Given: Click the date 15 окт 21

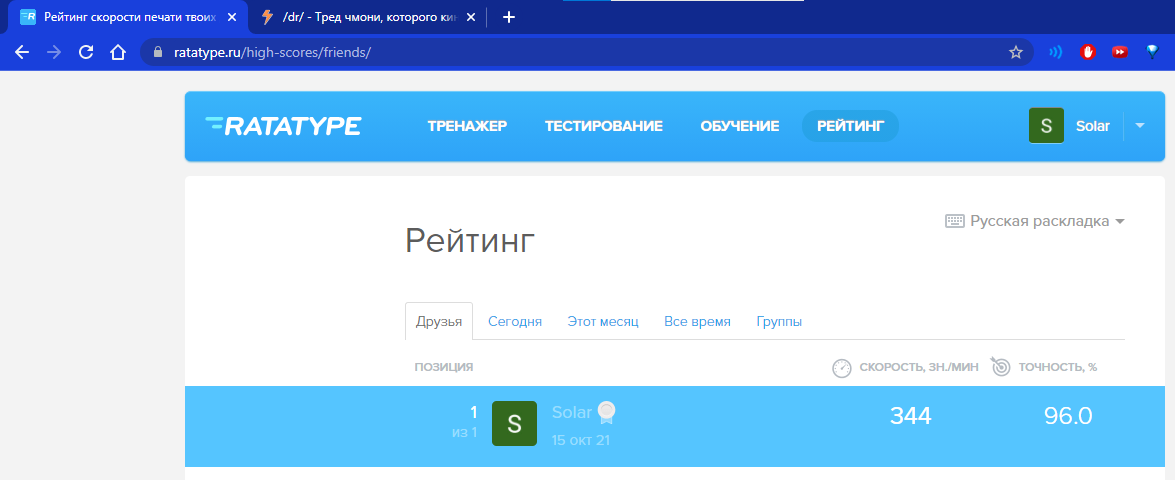Looking at the screenshot, I should 581,440.
